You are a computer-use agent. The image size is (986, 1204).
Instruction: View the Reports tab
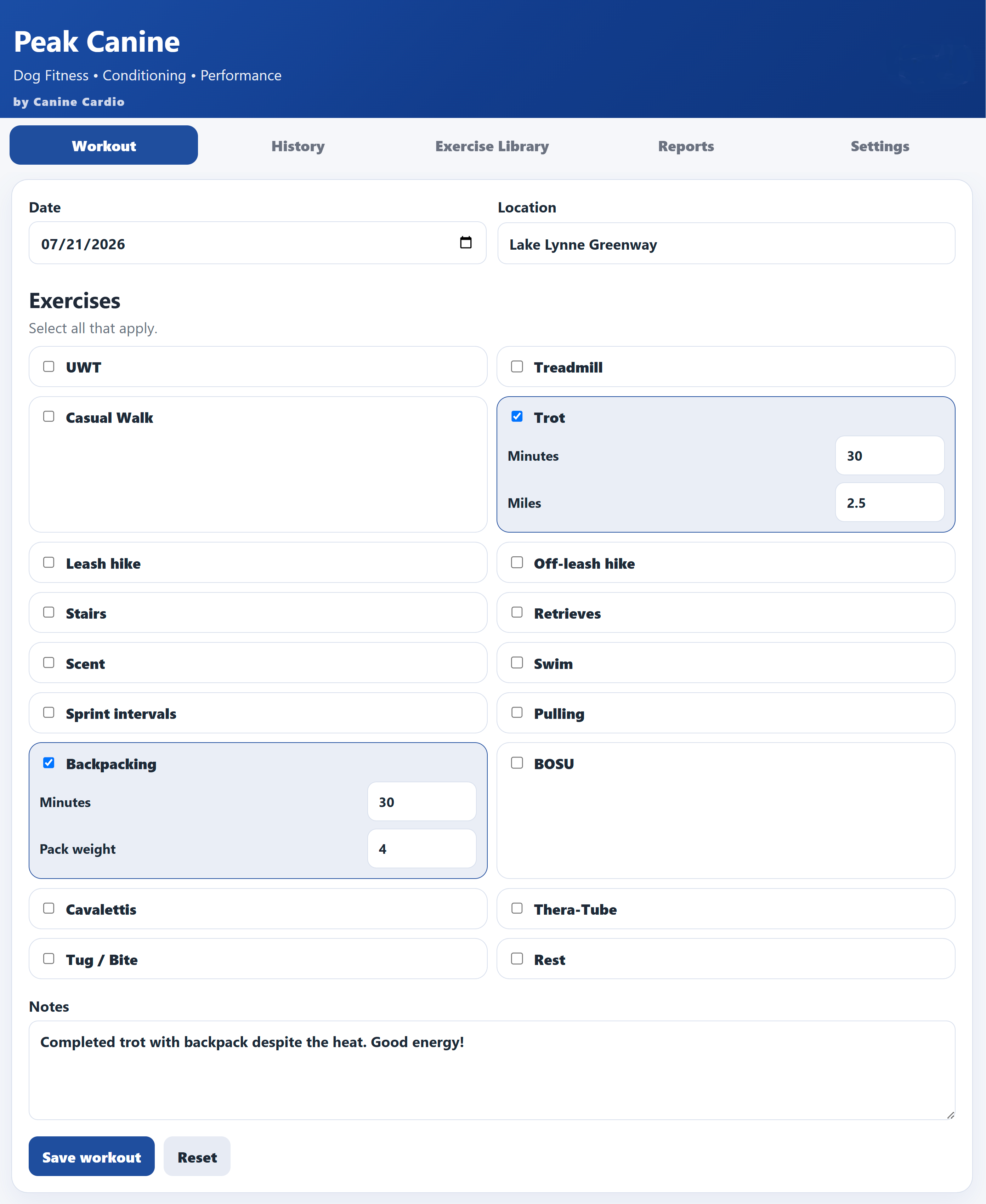click(x=686, y=146)
